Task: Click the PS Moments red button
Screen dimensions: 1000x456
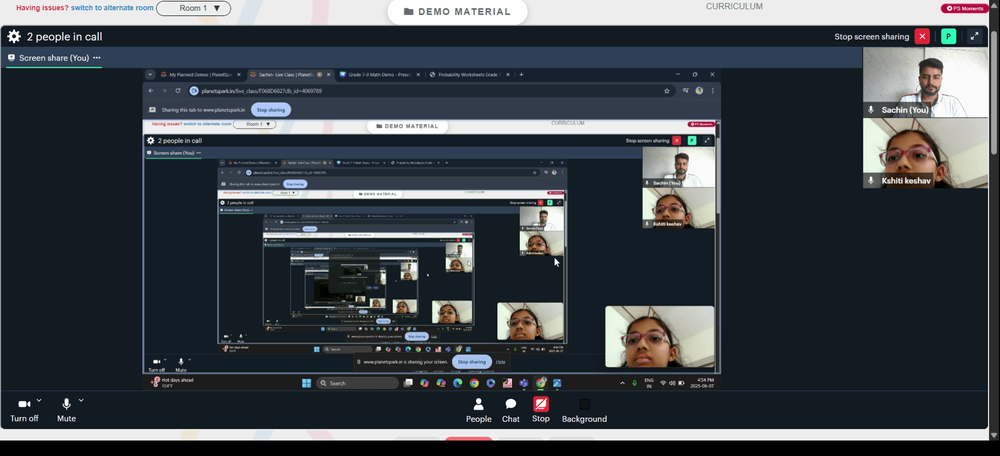Action: pos(965,8)
